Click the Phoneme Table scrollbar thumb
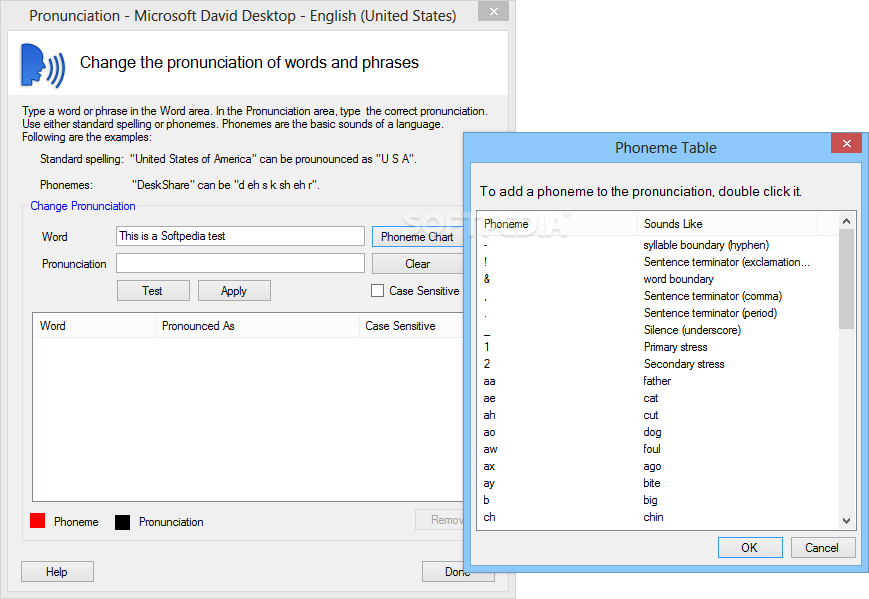The width and height of the screenshot is (869, 599). point(846,279)
